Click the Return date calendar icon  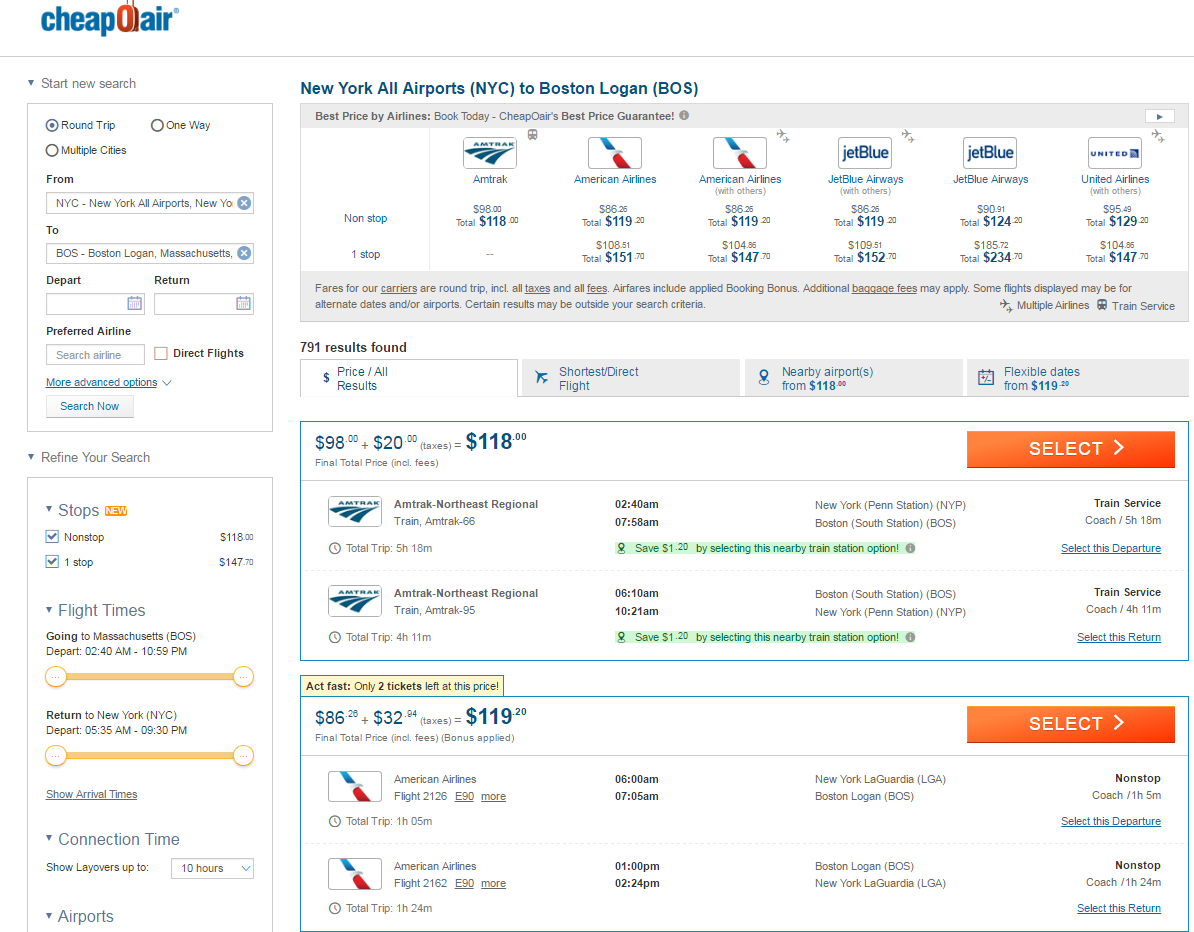(243, 304)
